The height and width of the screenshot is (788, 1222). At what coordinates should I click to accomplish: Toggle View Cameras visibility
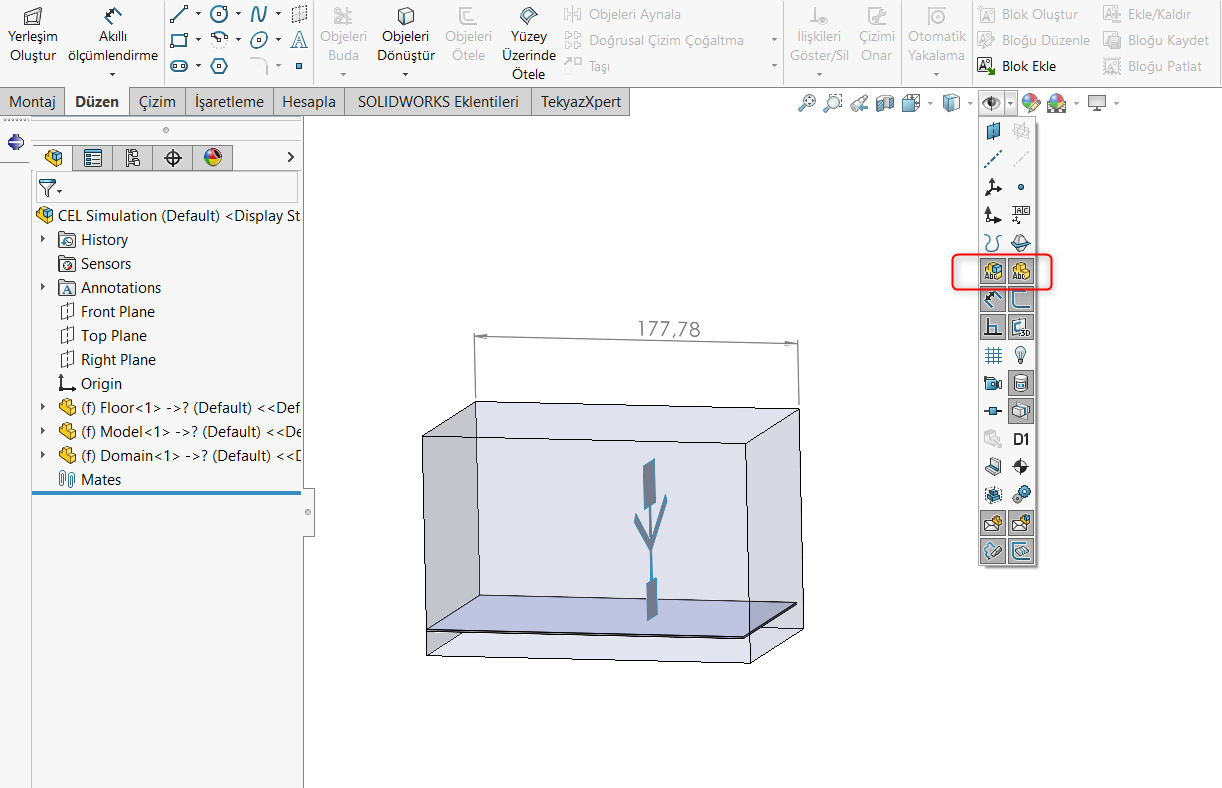pyautogui.click(x=993, y=383)
